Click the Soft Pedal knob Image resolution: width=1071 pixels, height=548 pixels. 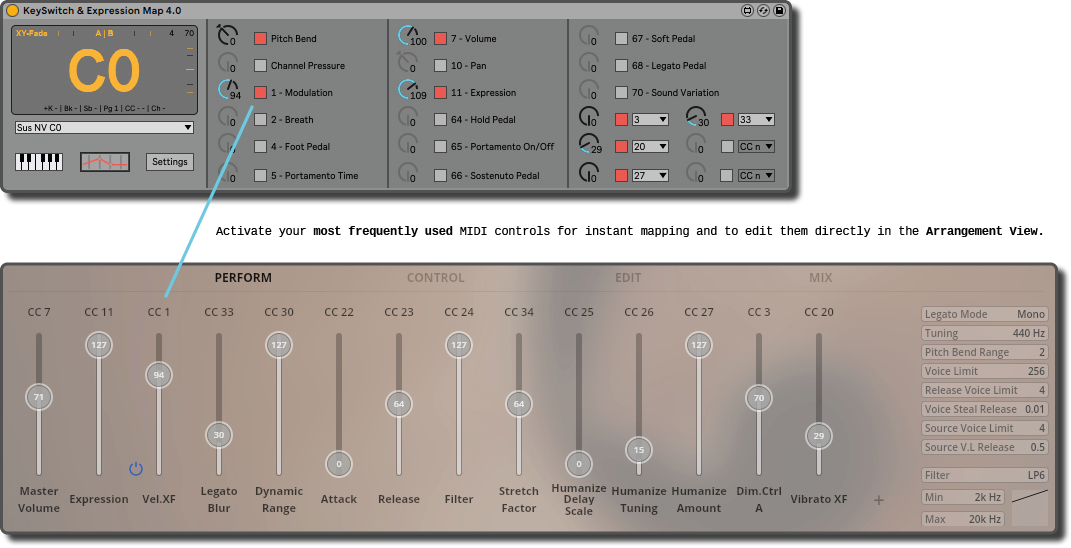pyautogui.click(x=589, y=36)
